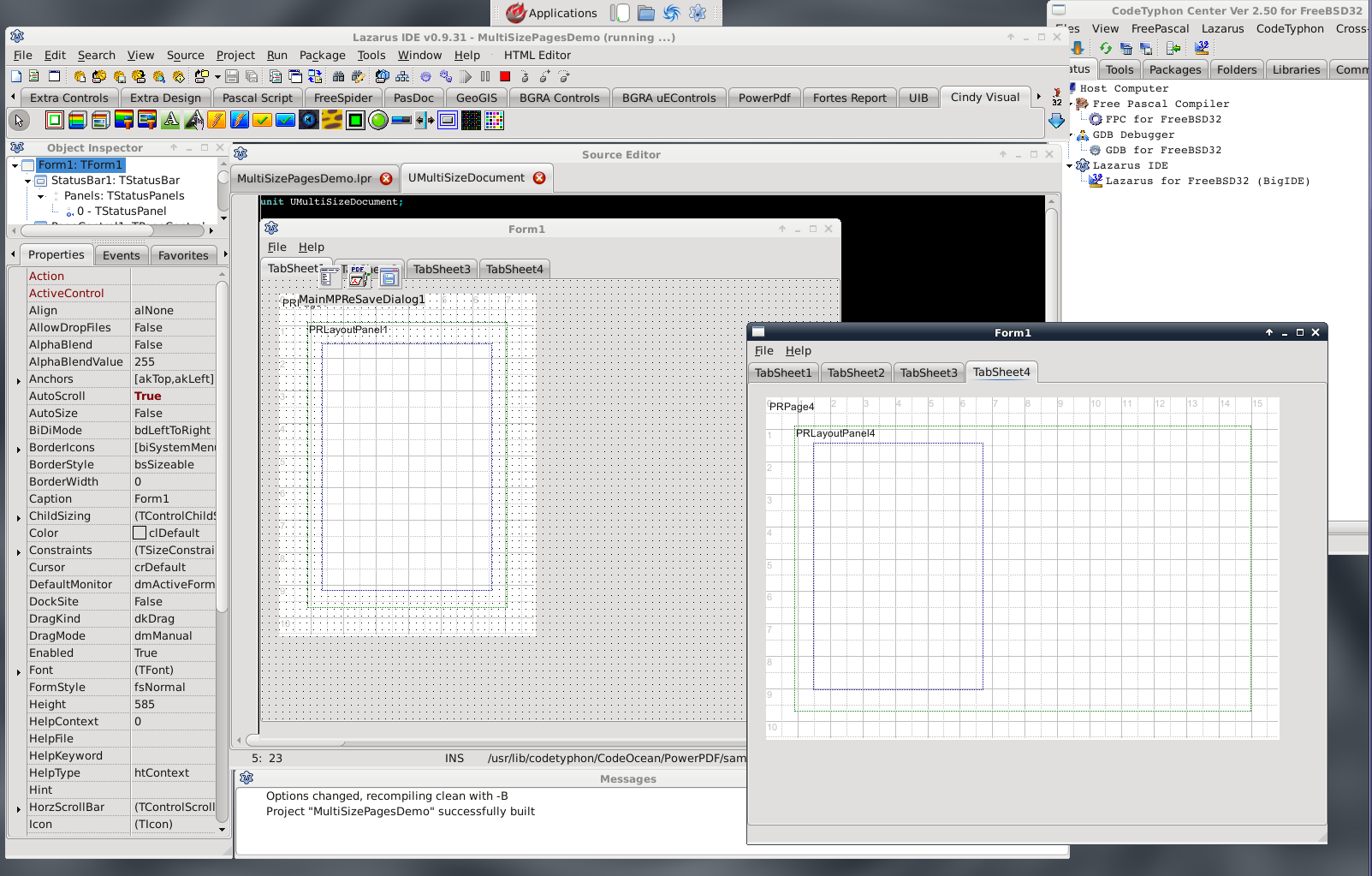1372x876 pixels.
Task: Click the Pause debugging icon
Action: click(x=485, y=76)
